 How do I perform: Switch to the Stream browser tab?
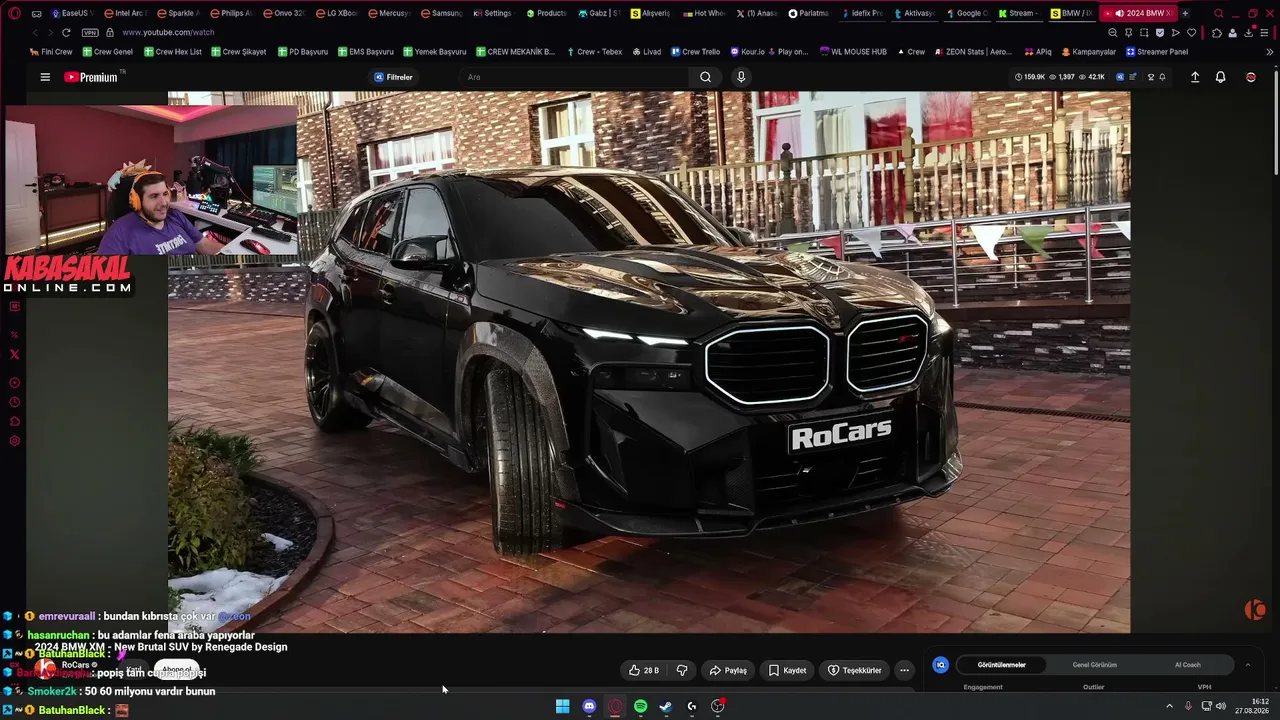1020,13
